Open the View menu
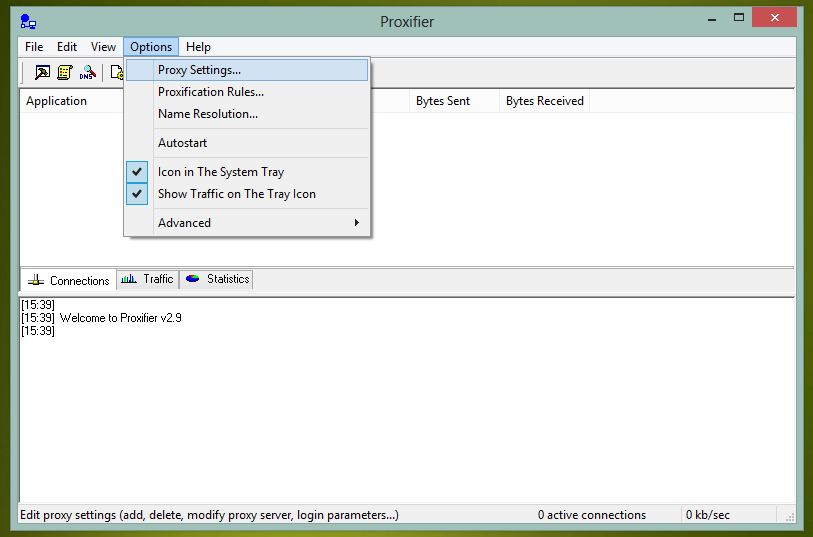Screen dimensions: 813x537 click(103, 47)
